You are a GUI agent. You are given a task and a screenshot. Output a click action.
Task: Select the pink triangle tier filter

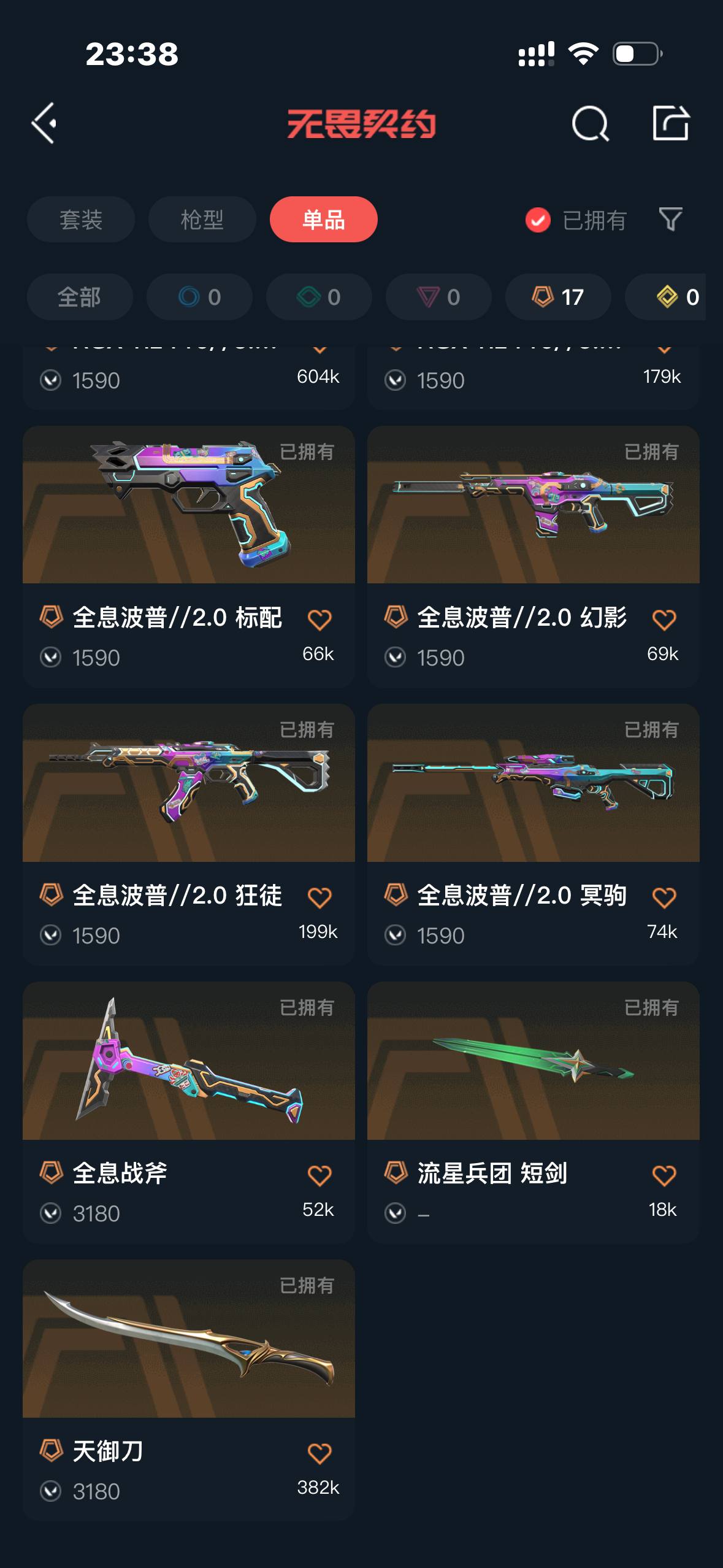coord(438,297)
